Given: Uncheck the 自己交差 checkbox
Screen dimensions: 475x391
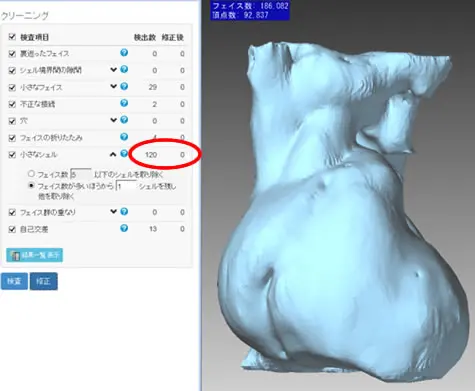Looking at the screenshot, I should click(12, 229).
